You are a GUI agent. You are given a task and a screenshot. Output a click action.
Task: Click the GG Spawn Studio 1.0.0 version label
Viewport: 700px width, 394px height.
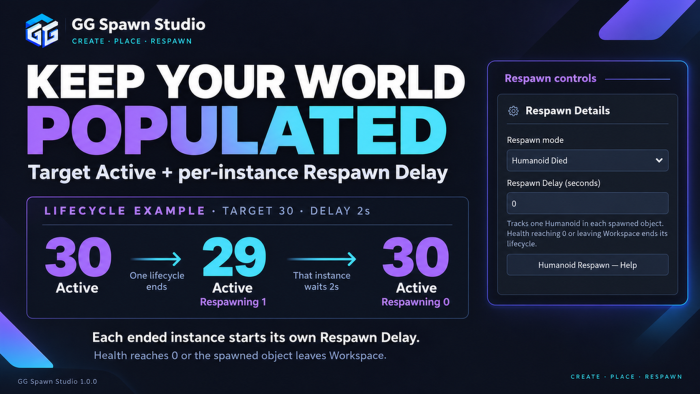click(57, 382)
